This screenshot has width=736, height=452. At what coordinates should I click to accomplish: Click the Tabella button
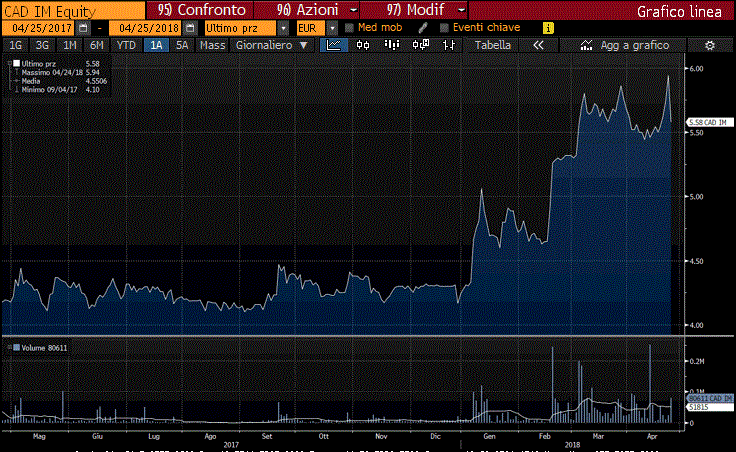(x=491, y=45)
